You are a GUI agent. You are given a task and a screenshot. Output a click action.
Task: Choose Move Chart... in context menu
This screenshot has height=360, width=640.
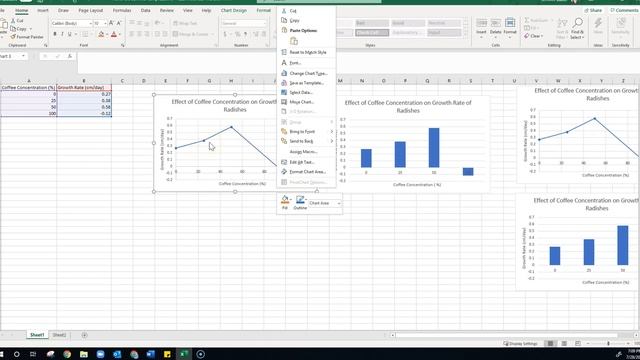306,102
